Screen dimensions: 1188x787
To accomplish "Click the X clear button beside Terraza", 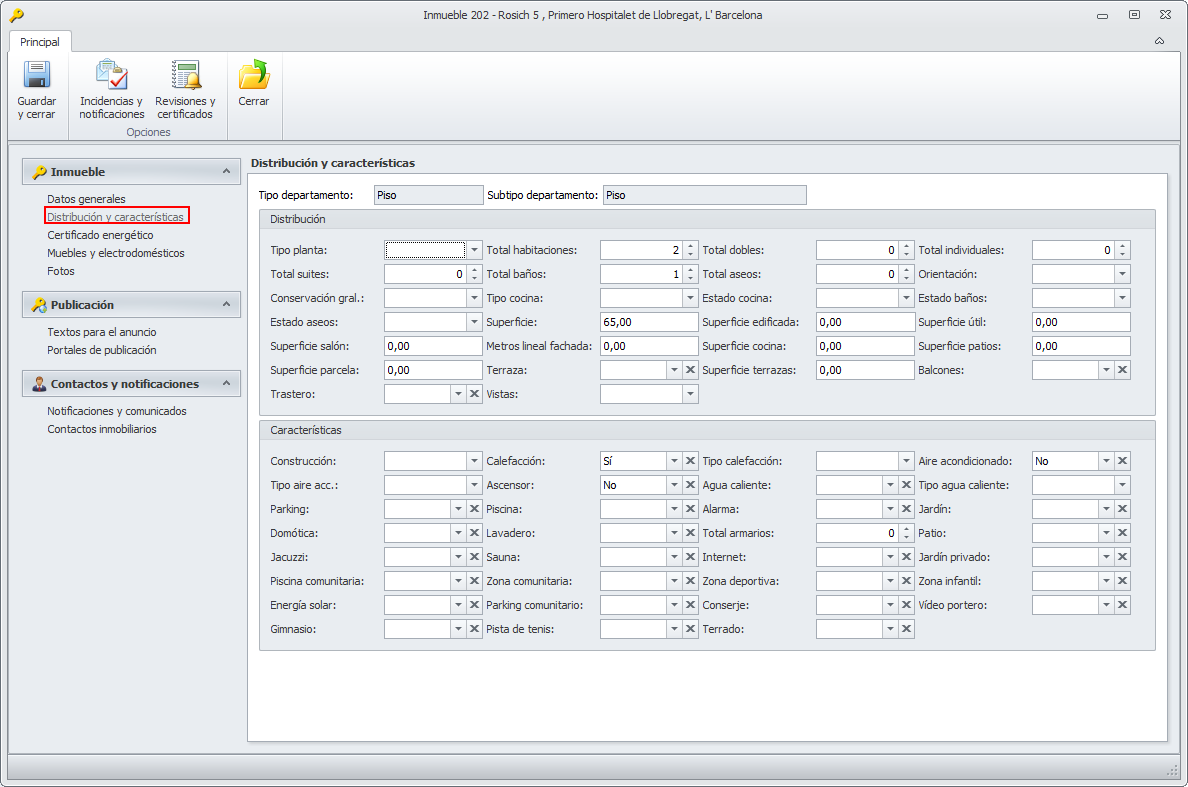I will pyautogui.click(x=690, y=370).
